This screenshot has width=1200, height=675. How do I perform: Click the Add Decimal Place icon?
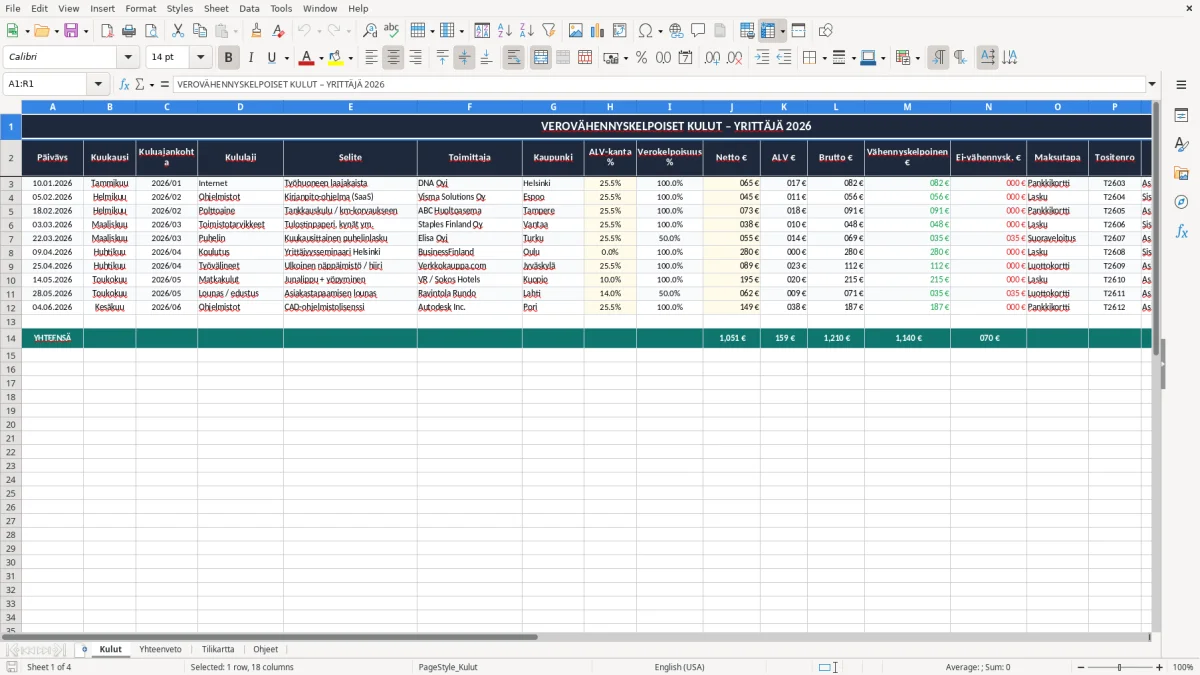tap(712, 58)
